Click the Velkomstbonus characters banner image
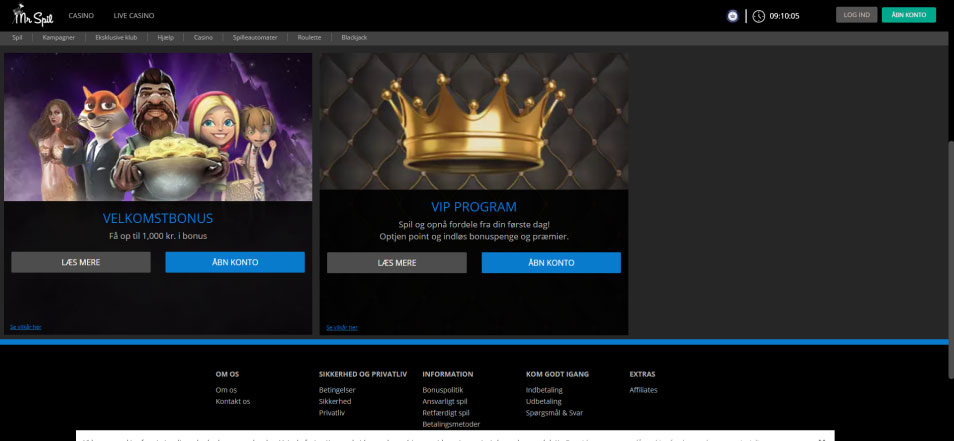Image resolution: width=954 pixels, height=441 pixels. click(x=158, y=127)
